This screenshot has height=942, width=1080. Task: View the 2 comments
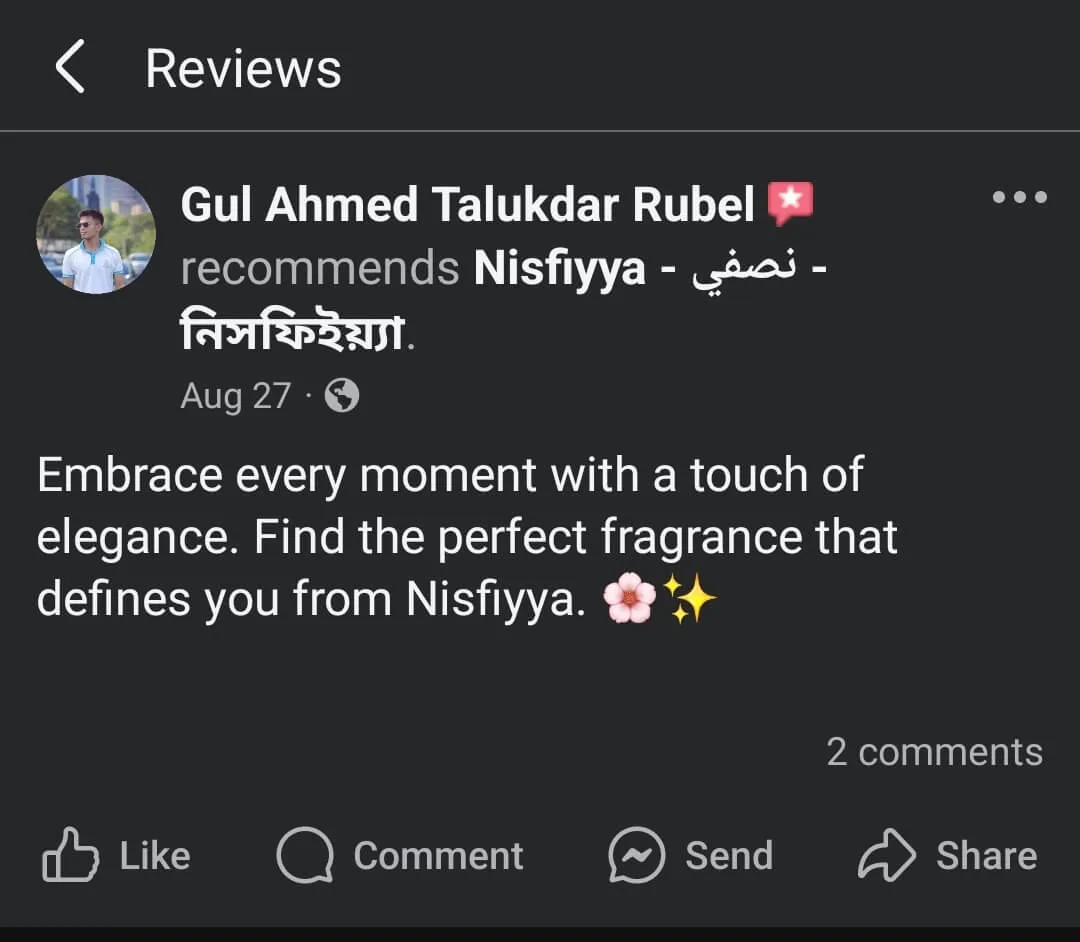coord(934,752)
